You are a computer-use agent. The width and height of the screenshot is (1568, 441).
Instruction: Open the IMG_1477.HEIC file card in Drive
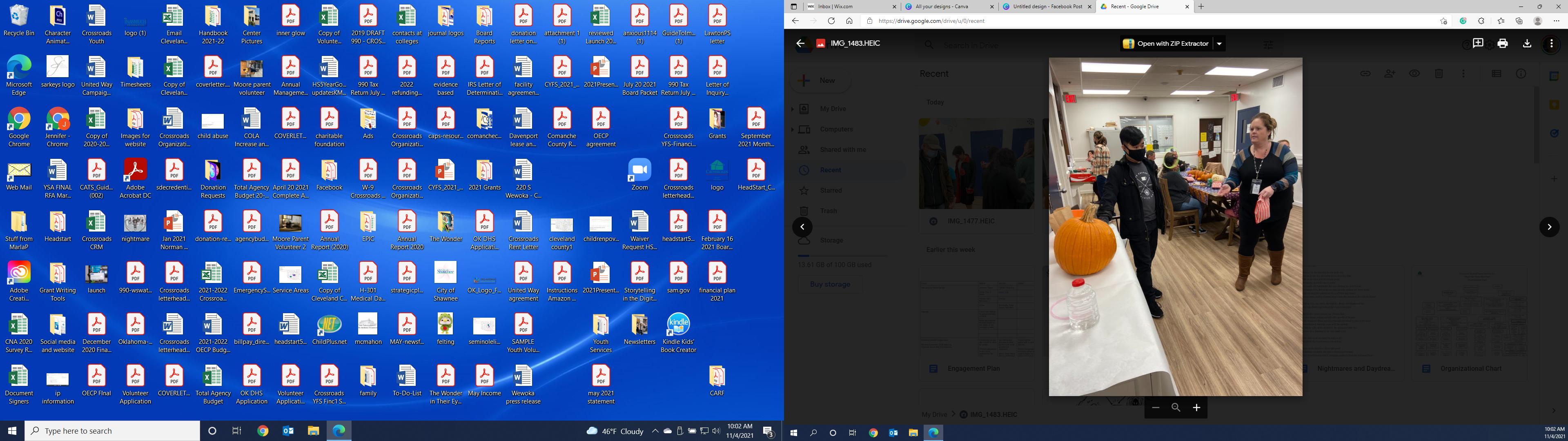tap(976, 176)
